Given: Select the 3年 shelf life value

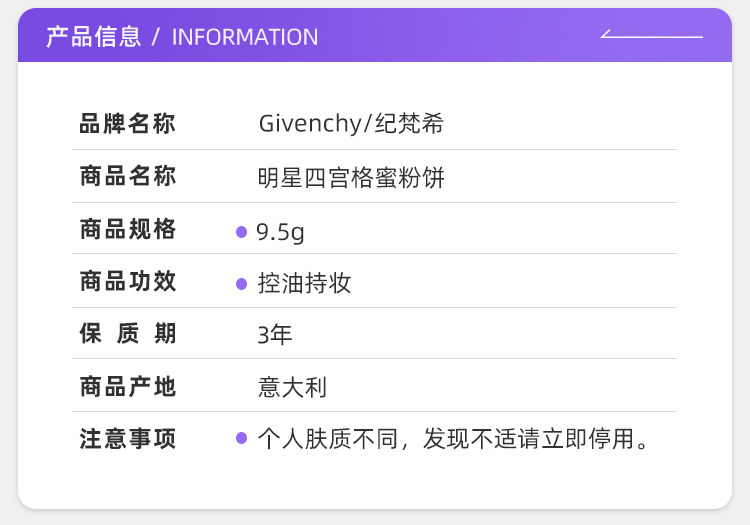Looking at the screenshot, I should (x=275, y=335).
